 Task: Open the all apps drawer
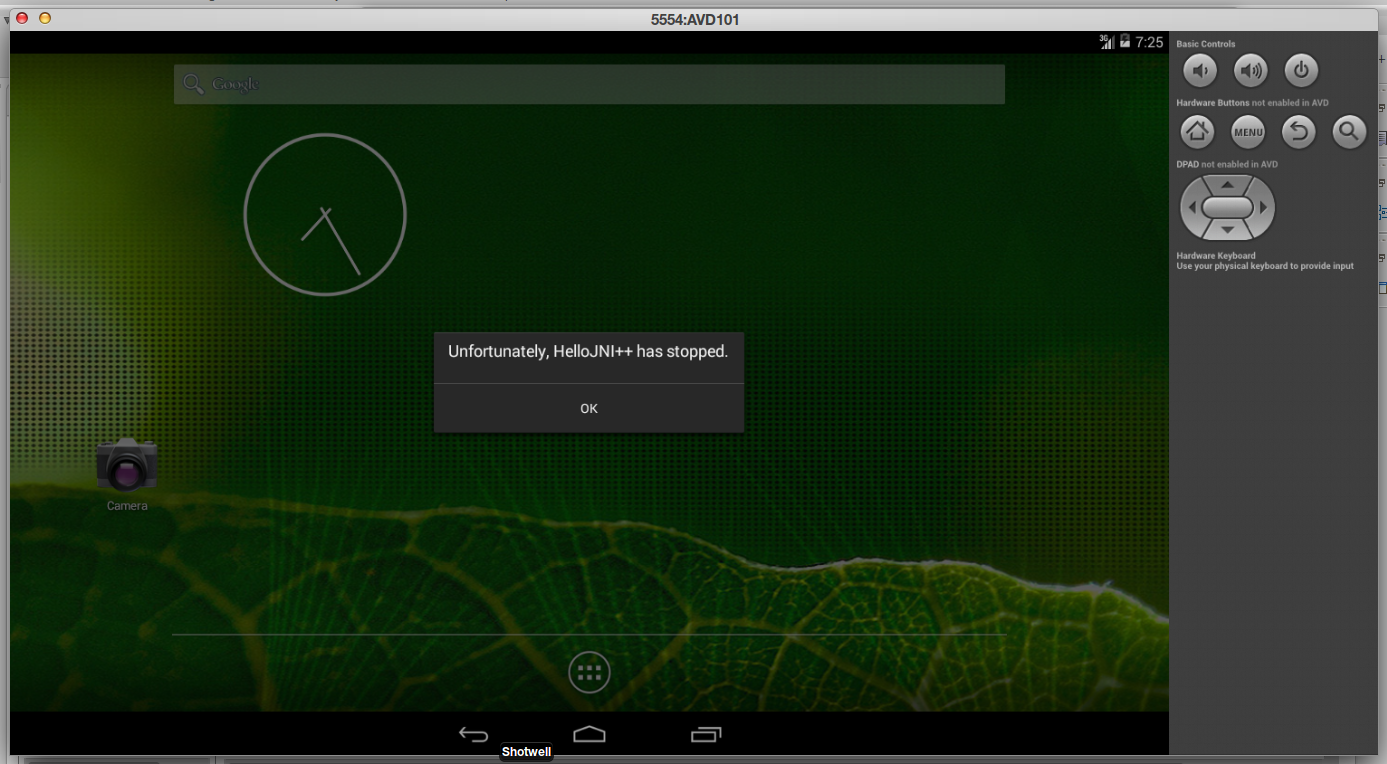[x=589, y=672]
